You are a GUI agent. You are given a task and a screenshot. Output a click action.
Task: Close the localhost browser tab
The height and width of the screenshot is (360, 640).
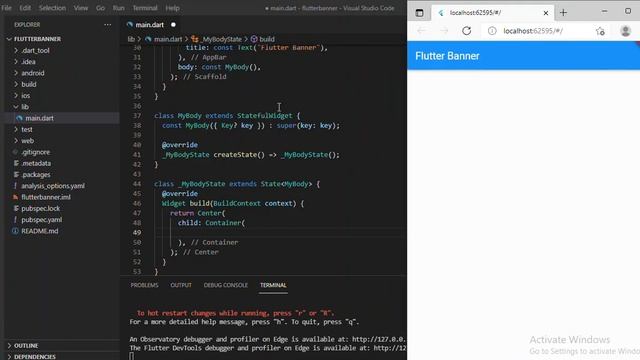coord(546,13)
